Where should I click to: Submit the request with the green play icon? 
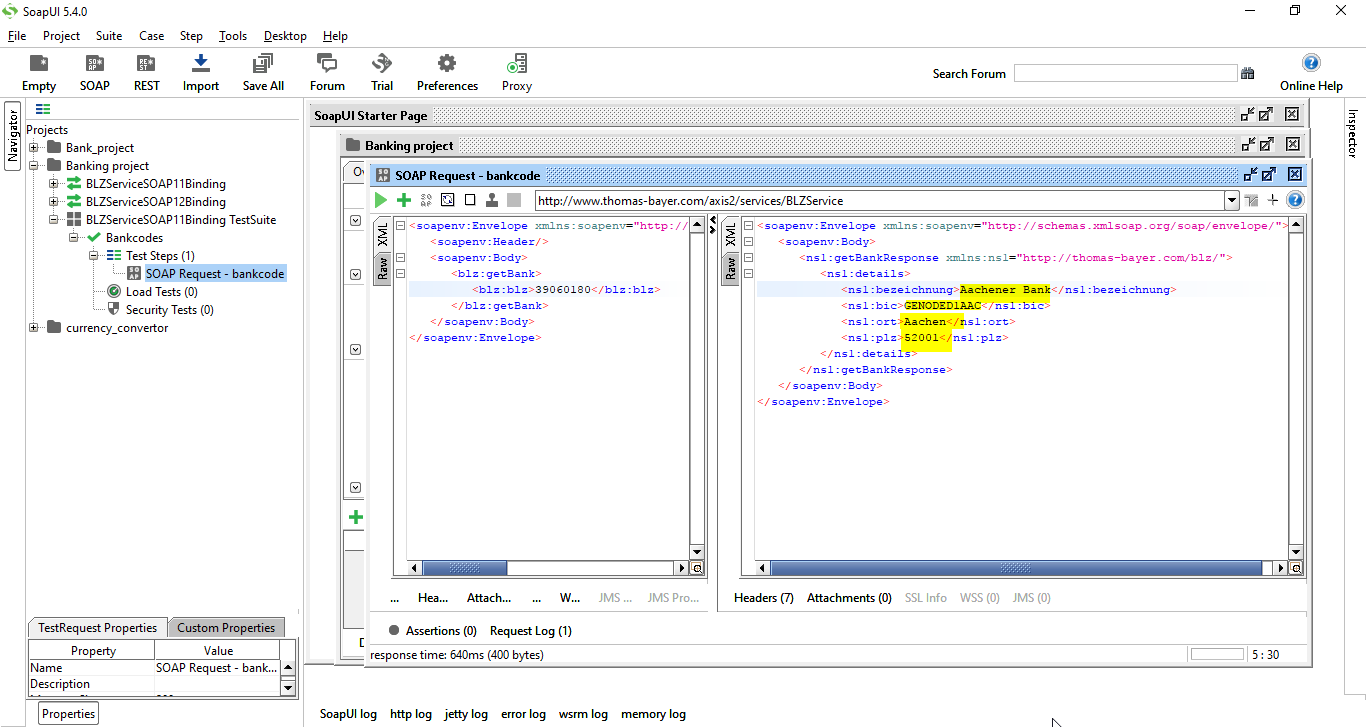click(381, 199)
